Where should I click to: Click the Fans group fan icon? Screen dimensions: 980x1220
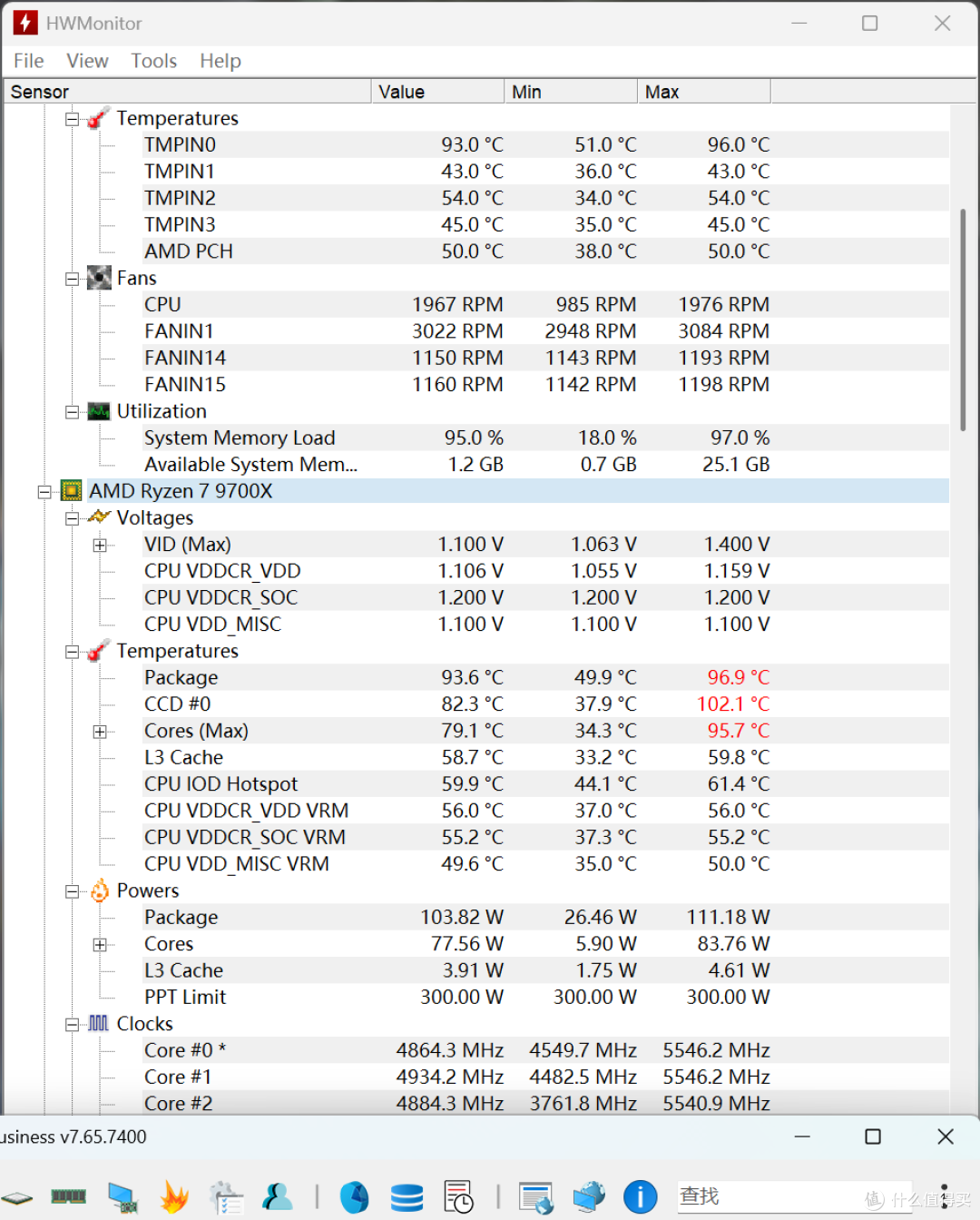[99, 279]
